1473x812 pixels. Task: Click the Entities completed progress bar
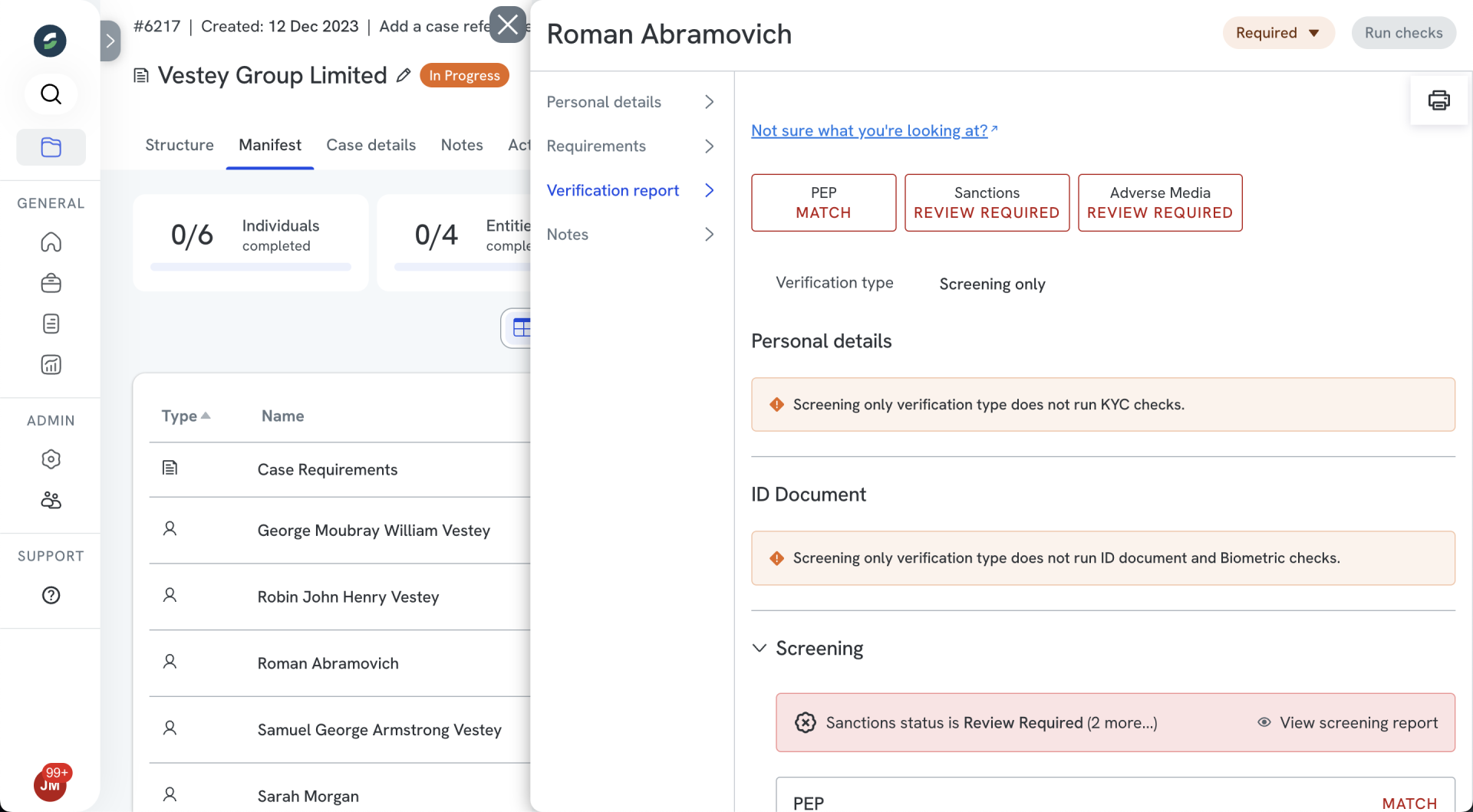click(463, 267)
